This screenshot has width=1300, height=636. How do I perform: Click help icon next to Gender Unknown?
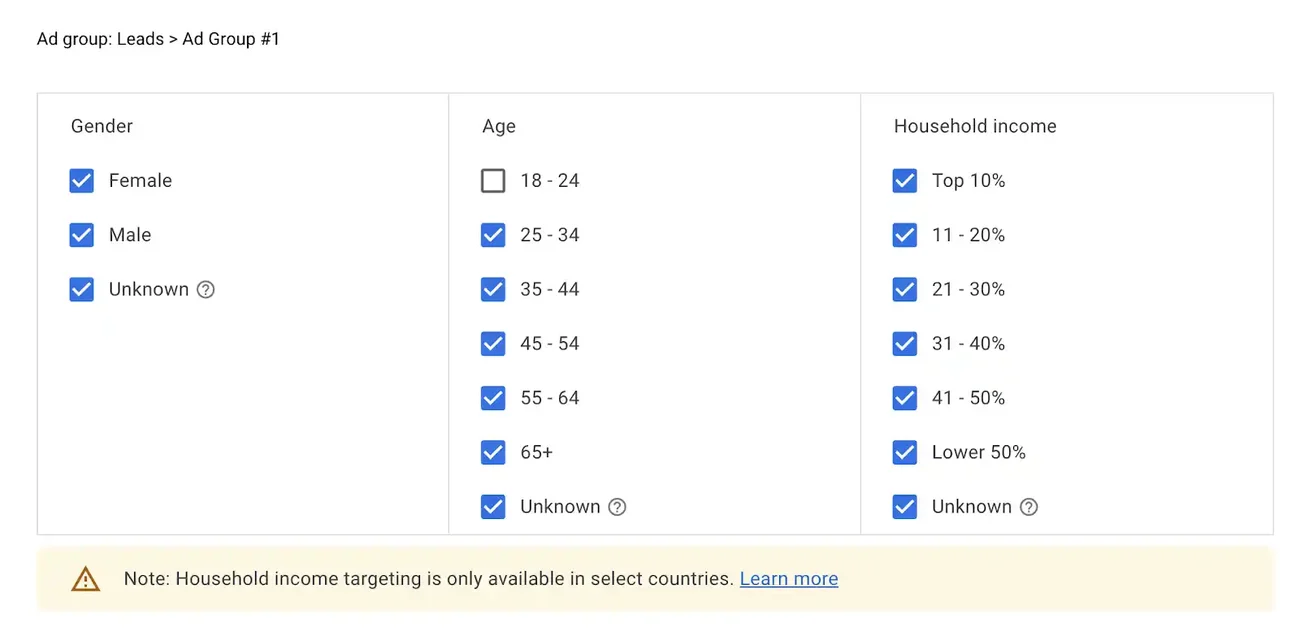point(206,290)
